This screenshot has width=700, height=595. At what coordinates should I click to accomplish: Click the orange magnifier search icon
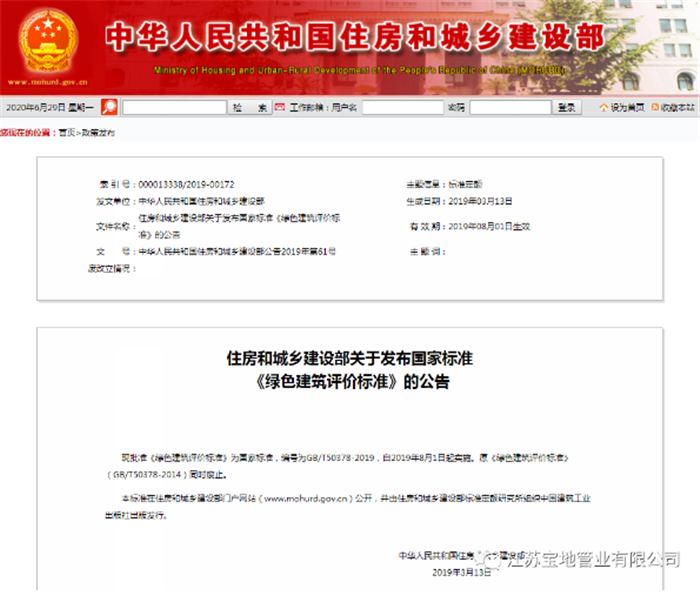109,107
